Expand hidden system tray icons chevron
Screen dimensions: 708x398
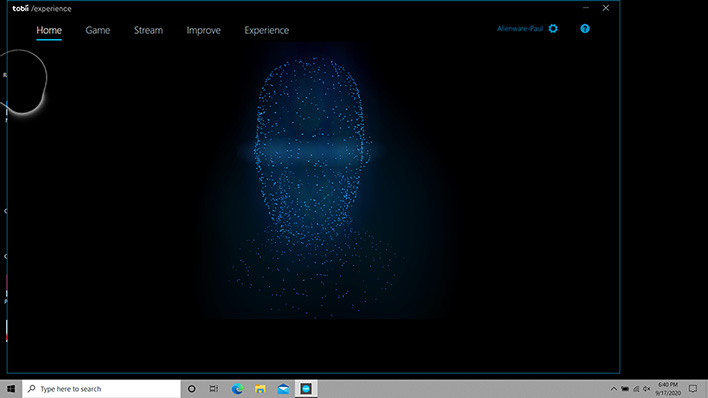(x=614, y=389)
